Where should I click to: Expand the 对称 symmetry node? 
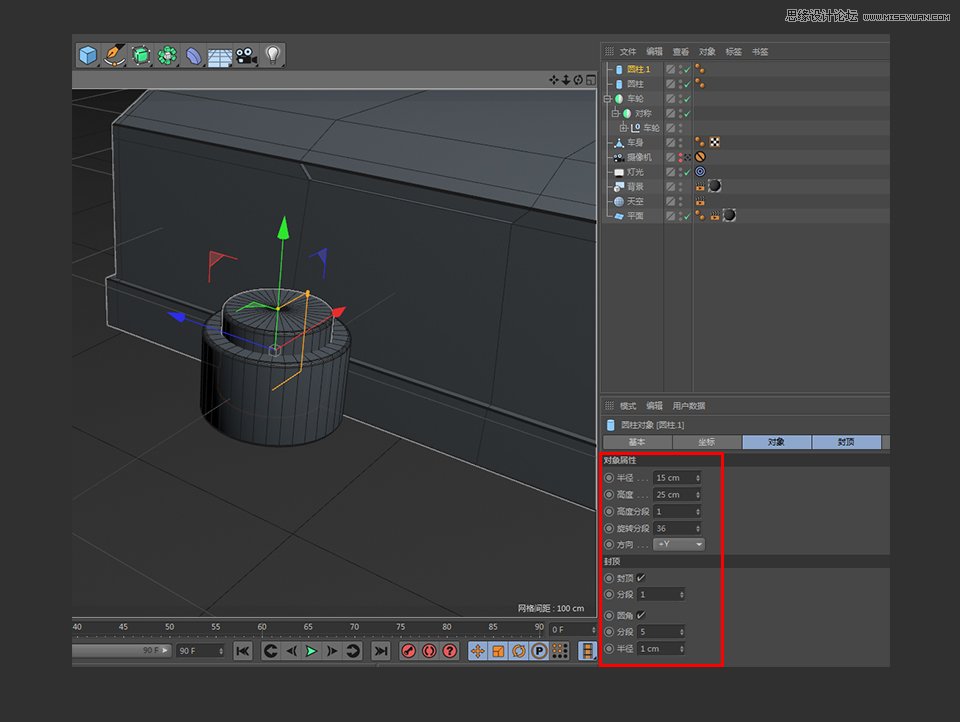click(x=615, y=113)
